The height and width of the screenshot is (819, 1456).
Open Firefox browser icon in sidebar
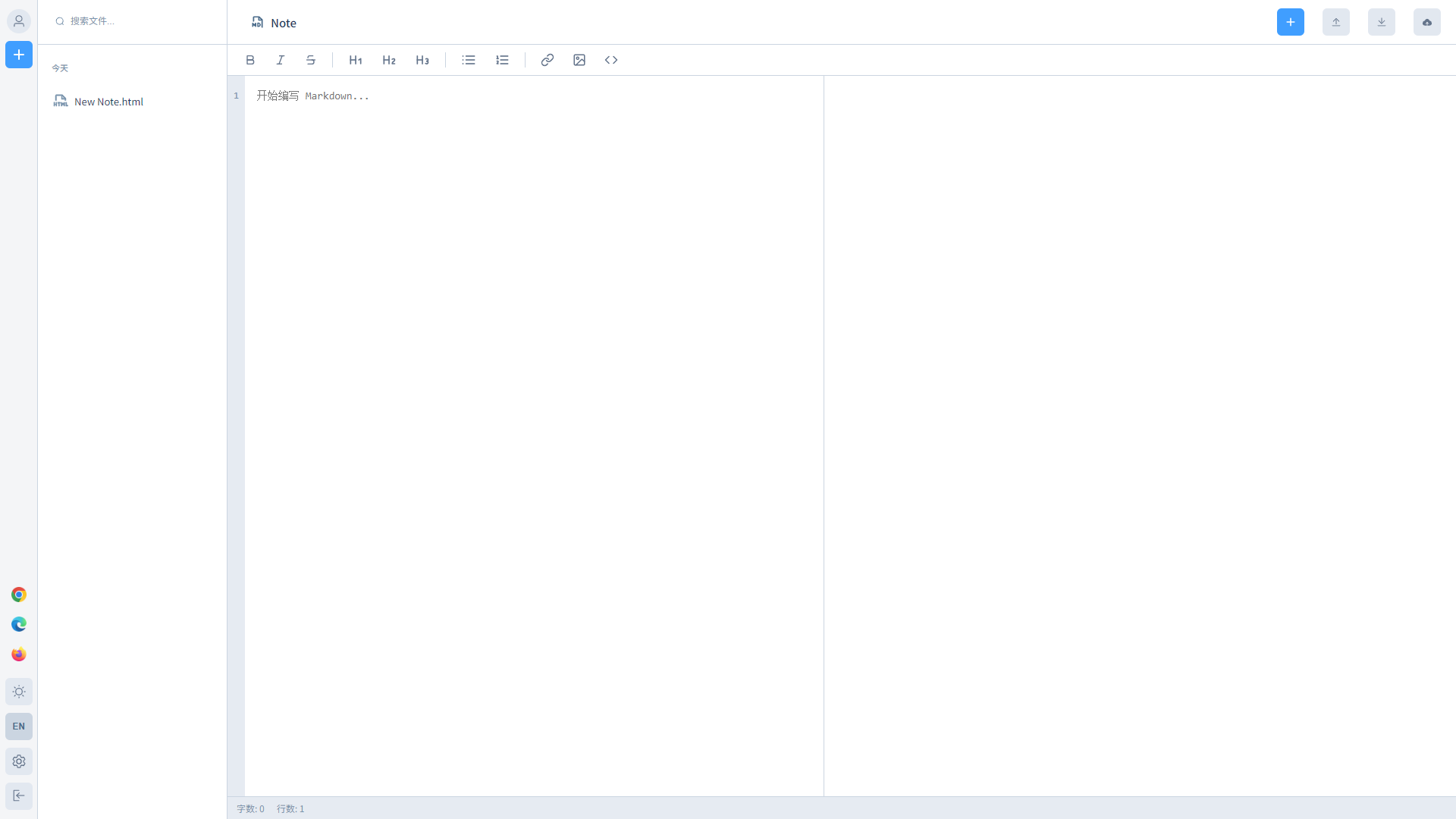point(19,654)
